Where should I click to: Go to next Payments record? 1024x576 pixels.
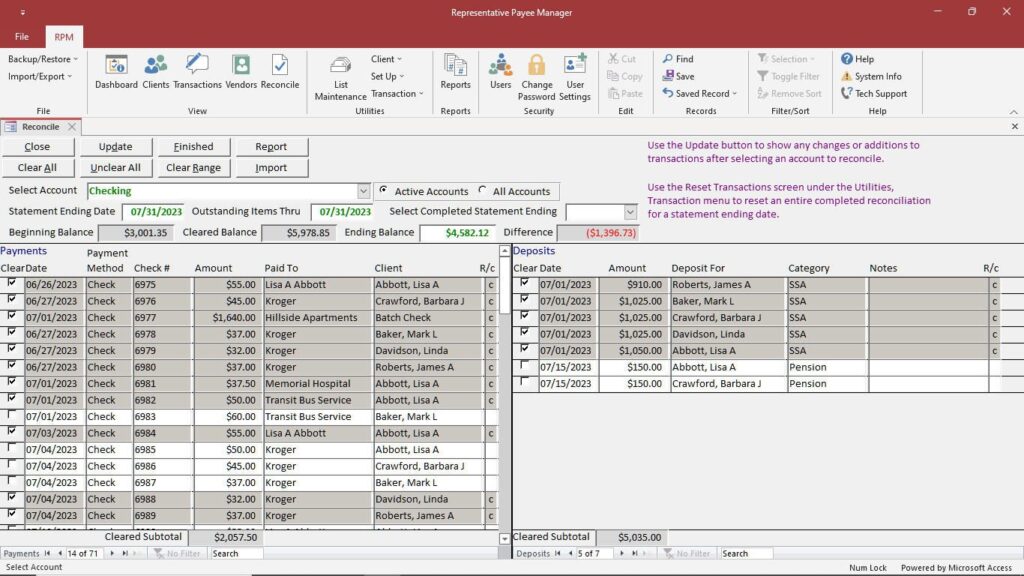[112, 553]
